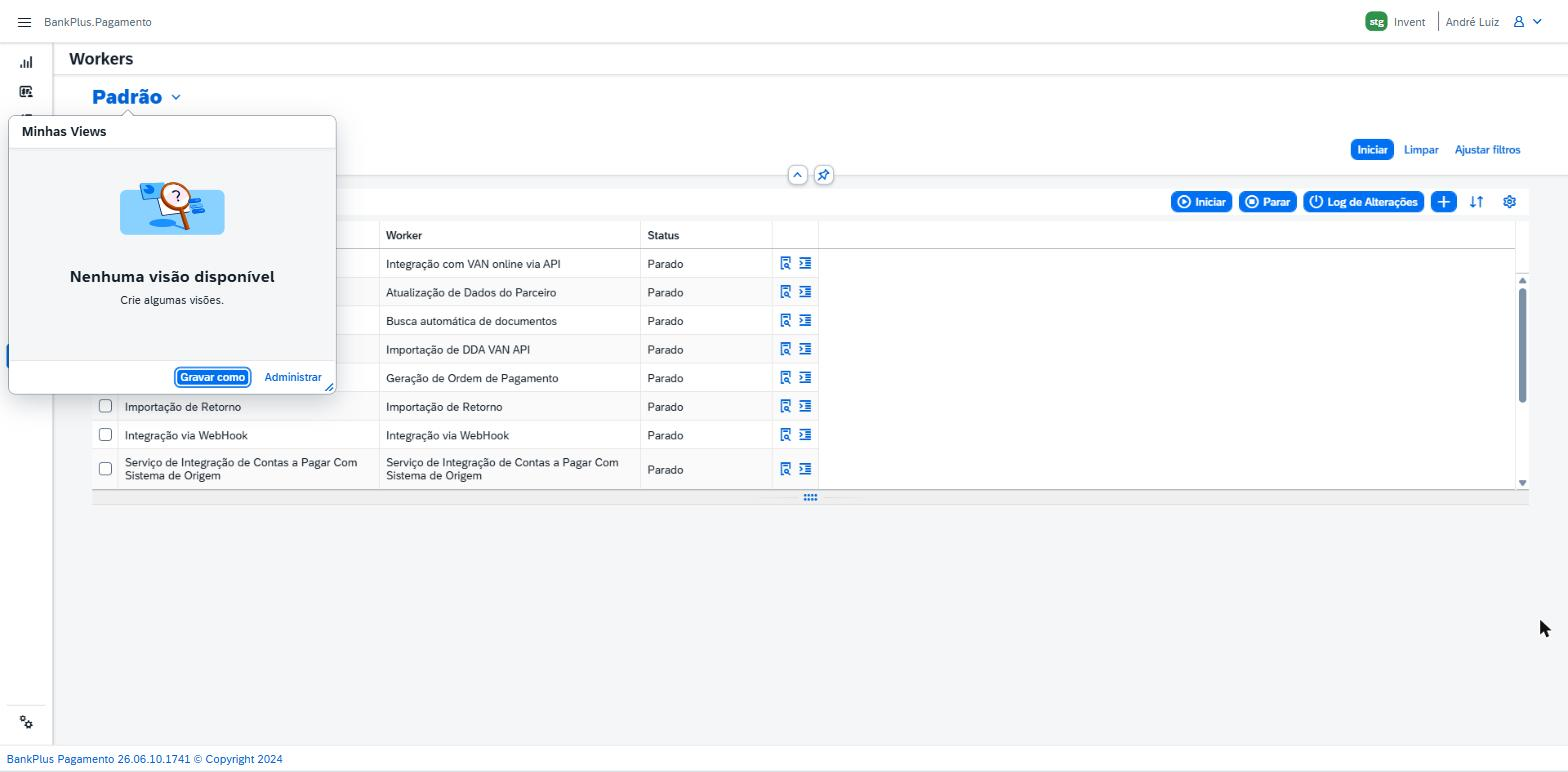Add a new worker with plus button

[1443, 202]
